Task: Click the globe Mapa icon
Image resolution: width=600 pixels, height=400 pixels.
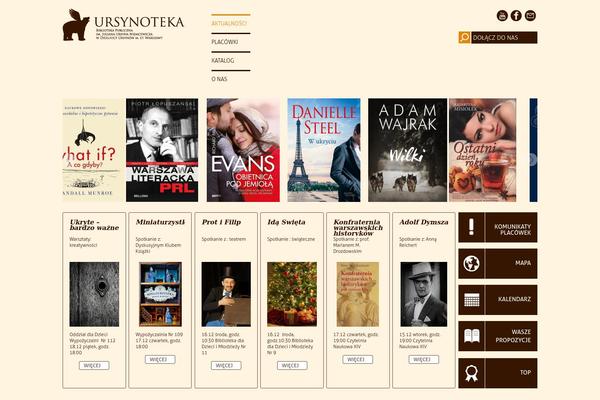Action: point(471,263)
